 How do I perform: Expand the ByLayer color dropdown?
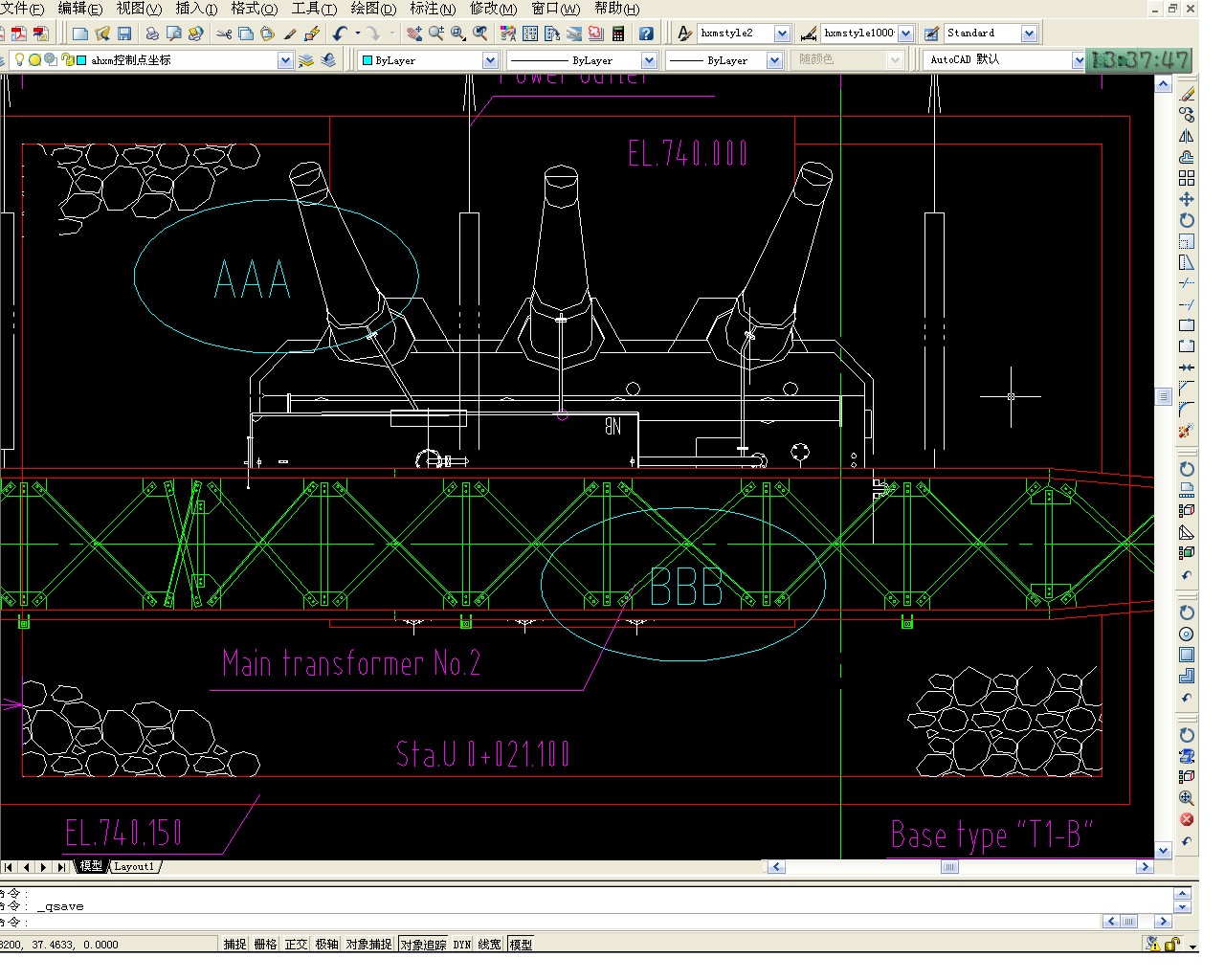tap(491, 60)
